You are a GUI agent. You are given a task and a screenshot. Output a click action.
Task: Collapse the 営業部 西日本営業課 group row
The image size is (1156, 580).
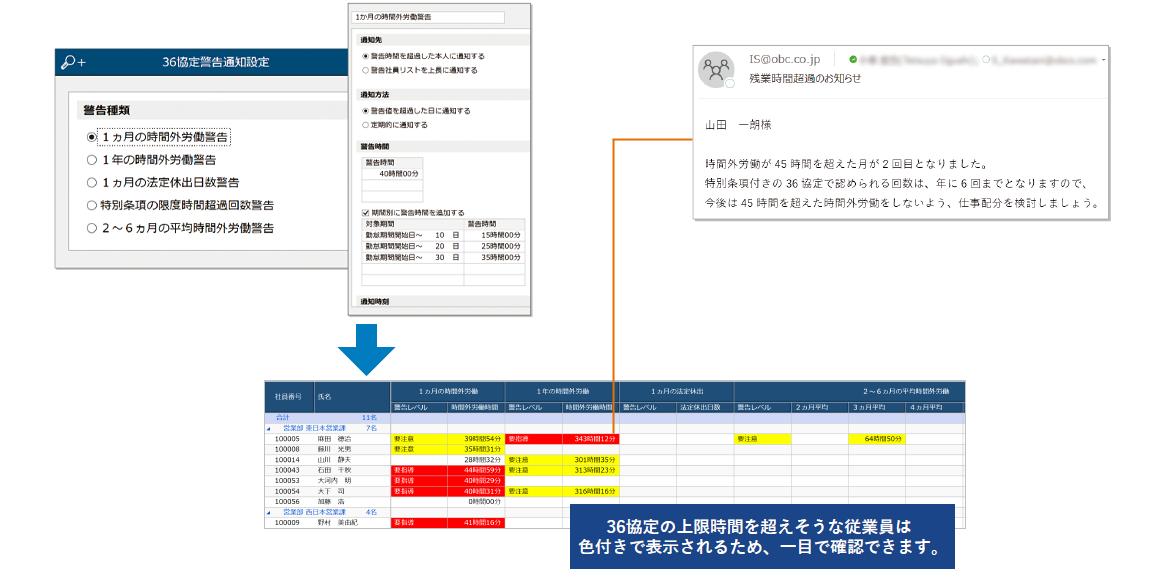268,512
